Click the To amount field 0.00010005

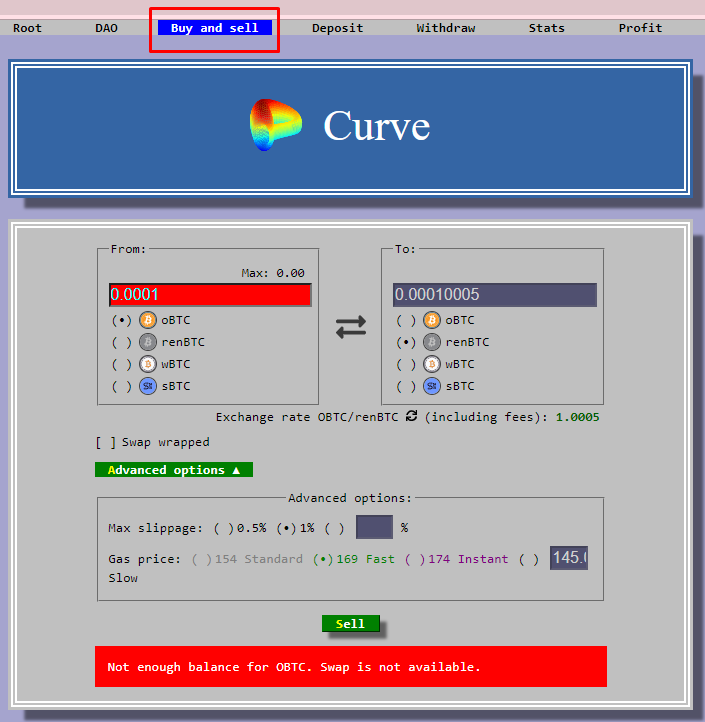click(x=495, y=295)
